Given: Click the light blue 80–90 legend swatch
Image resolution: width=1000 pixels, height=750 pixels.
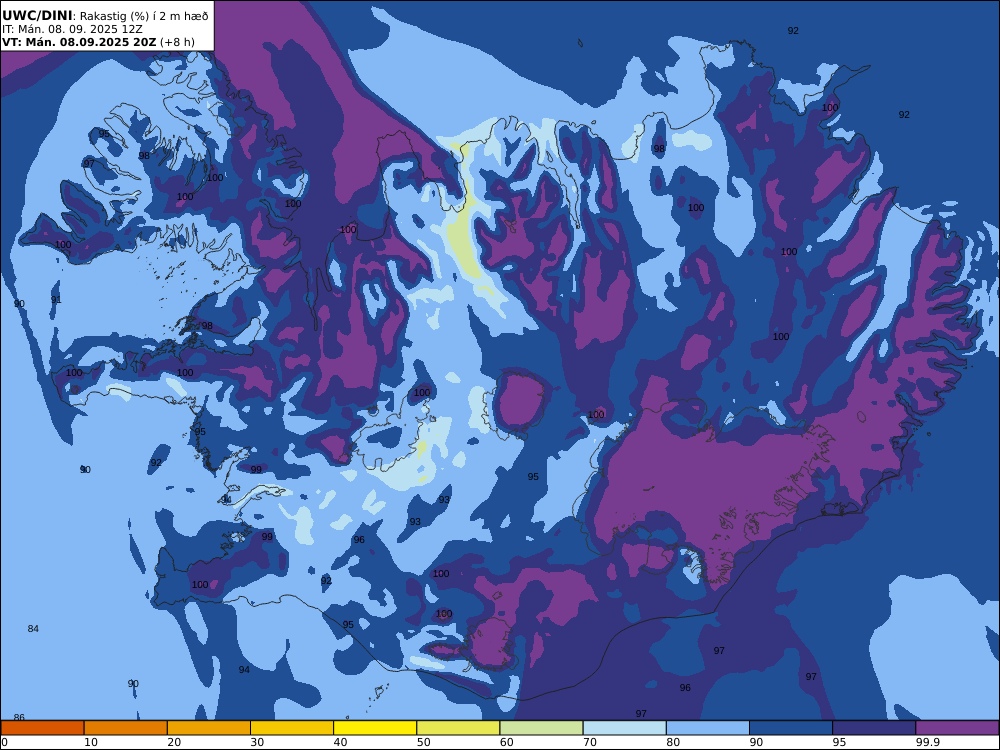Looking at the screenshot, I should point(708,728).
